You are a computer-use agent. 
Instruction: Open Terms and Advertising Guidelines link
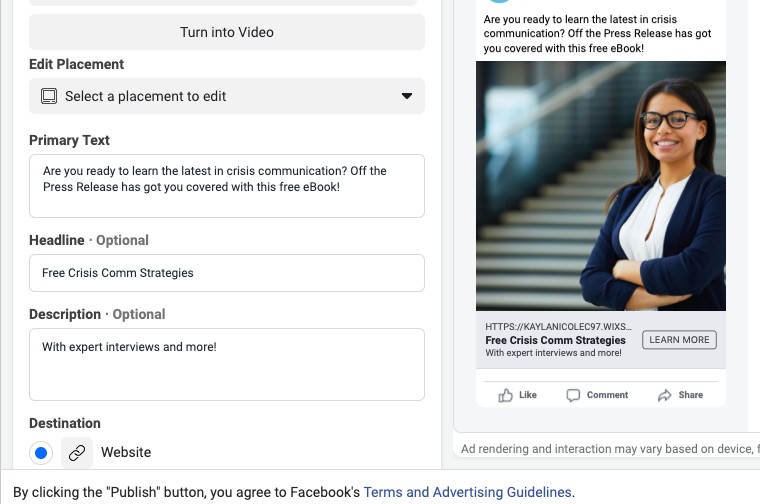tap(467, 492)
